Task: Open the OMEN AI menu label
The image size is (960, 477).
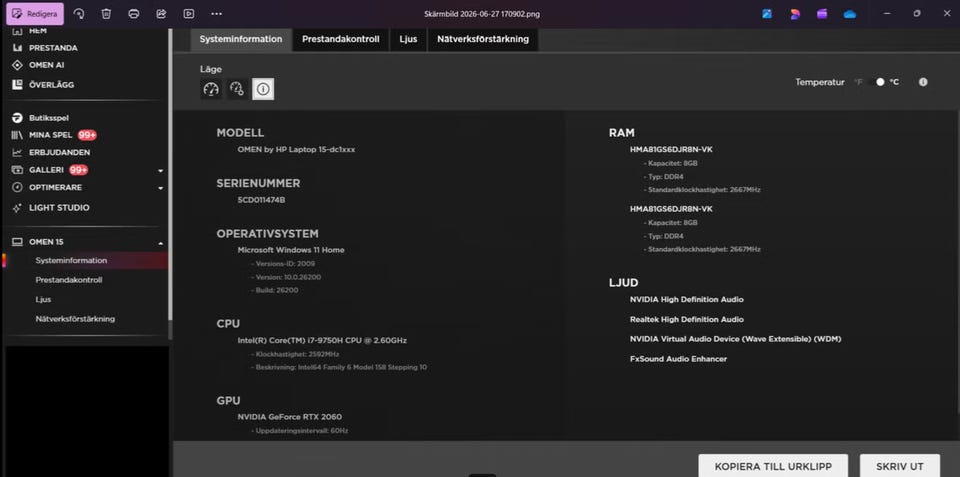Action: coord(47,65)
